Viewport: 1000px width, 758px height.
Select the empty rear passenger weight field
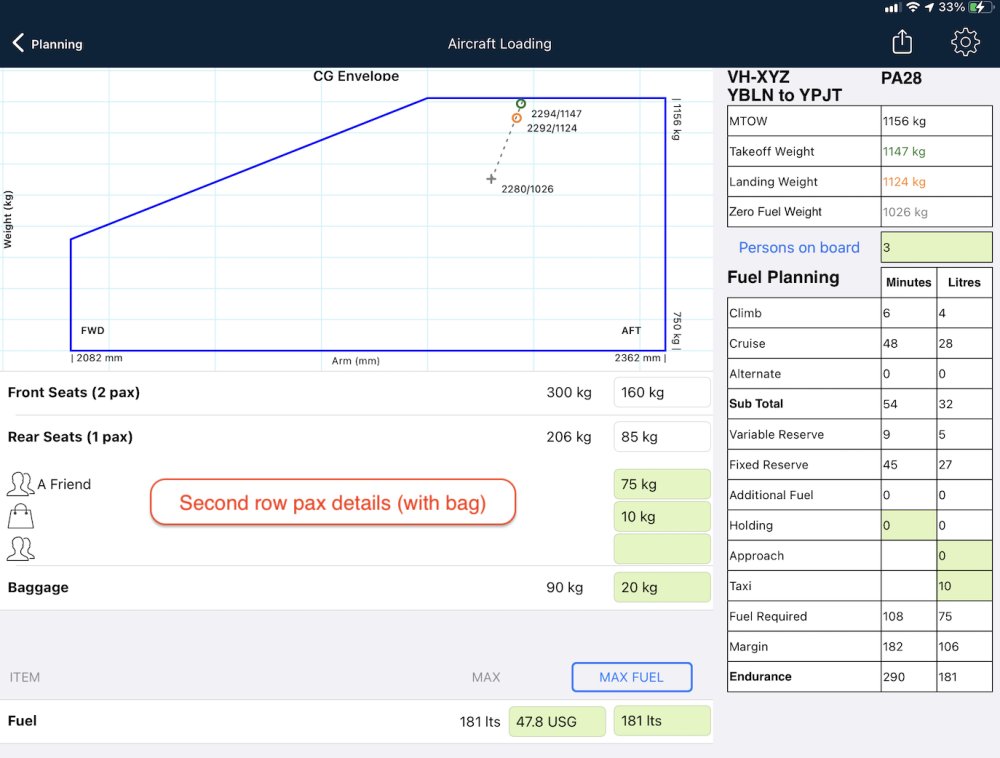click(662, 549)
